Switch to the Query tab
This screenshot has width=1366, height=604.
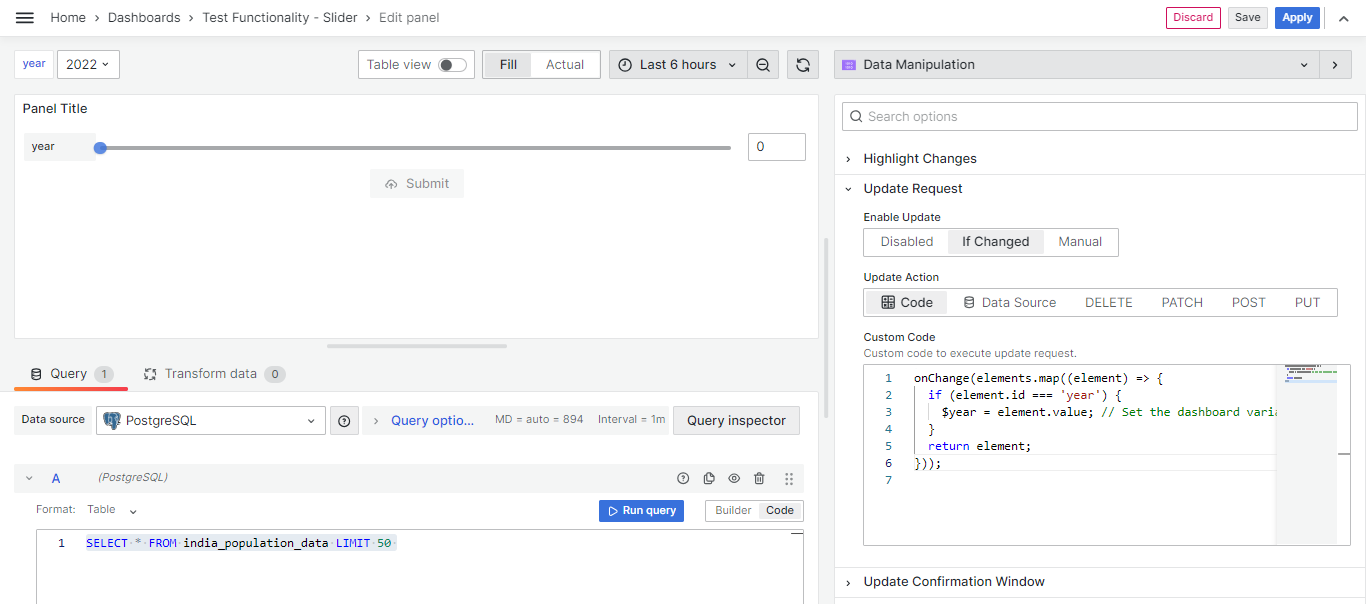tap(71, 374)
